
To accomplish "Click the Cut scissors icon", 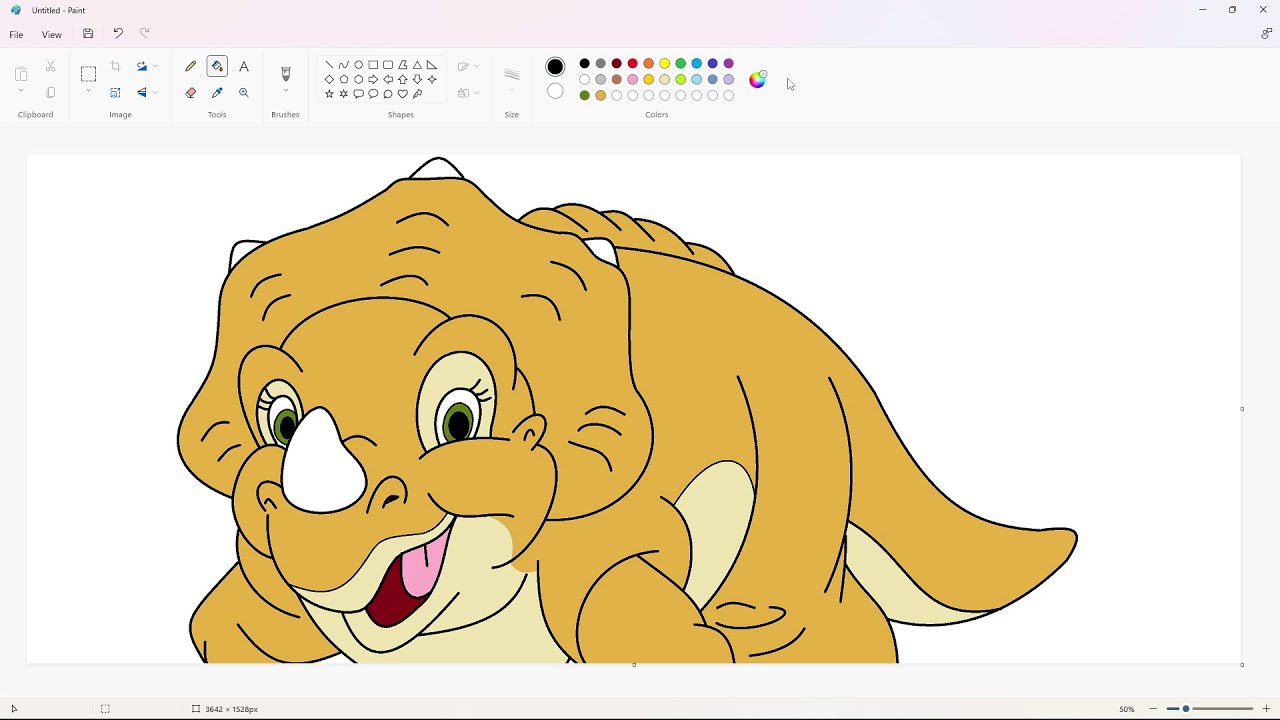I will tap(51, 67).
